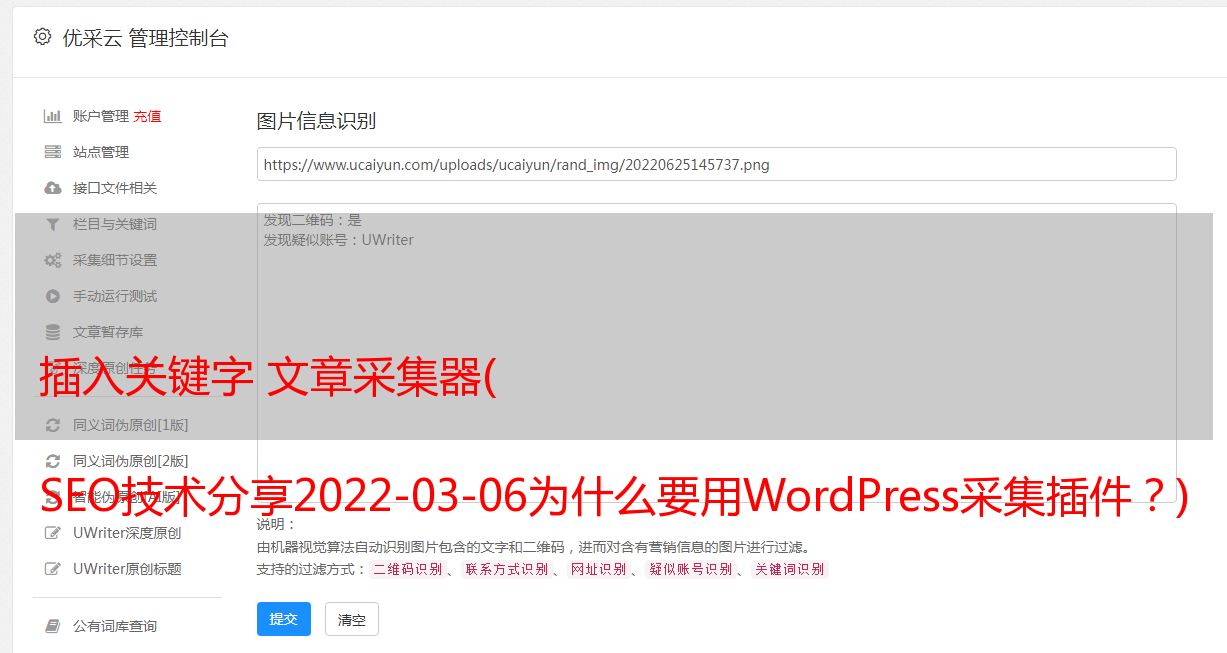Click the 图片信息识别 heading
Viewport: 1227px width, 653px height.
pyautogui.click(x=316, y=121)
